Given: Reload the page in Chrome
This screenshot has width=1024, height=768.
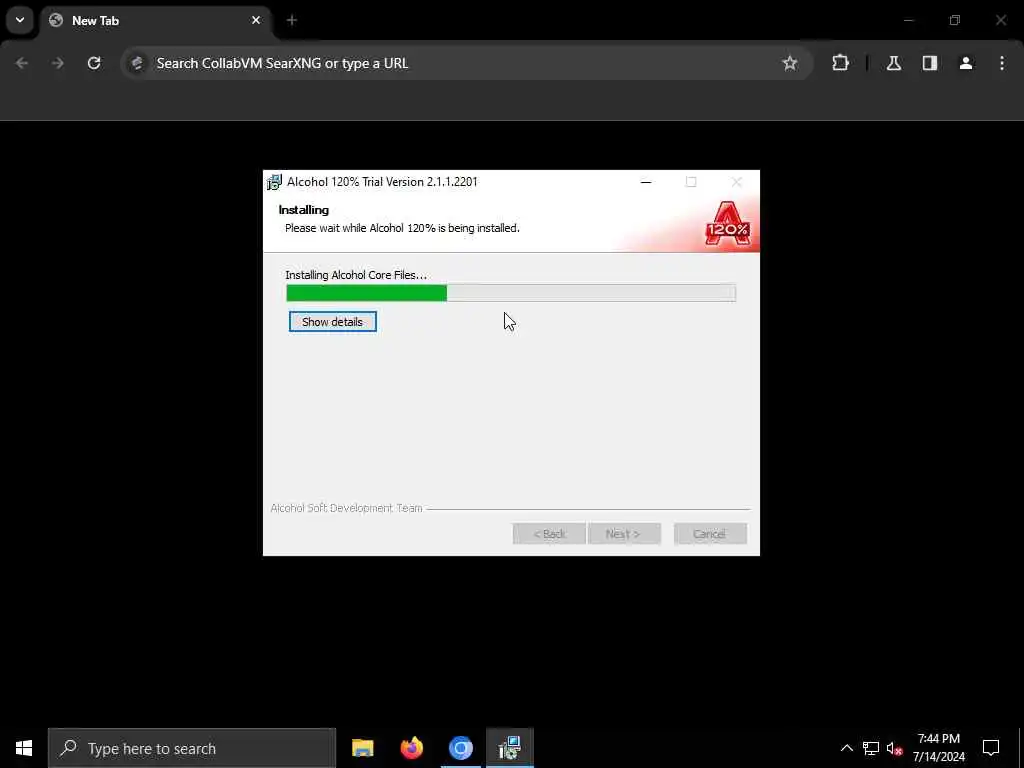Looking at the screenshot, I should point(94,63).
